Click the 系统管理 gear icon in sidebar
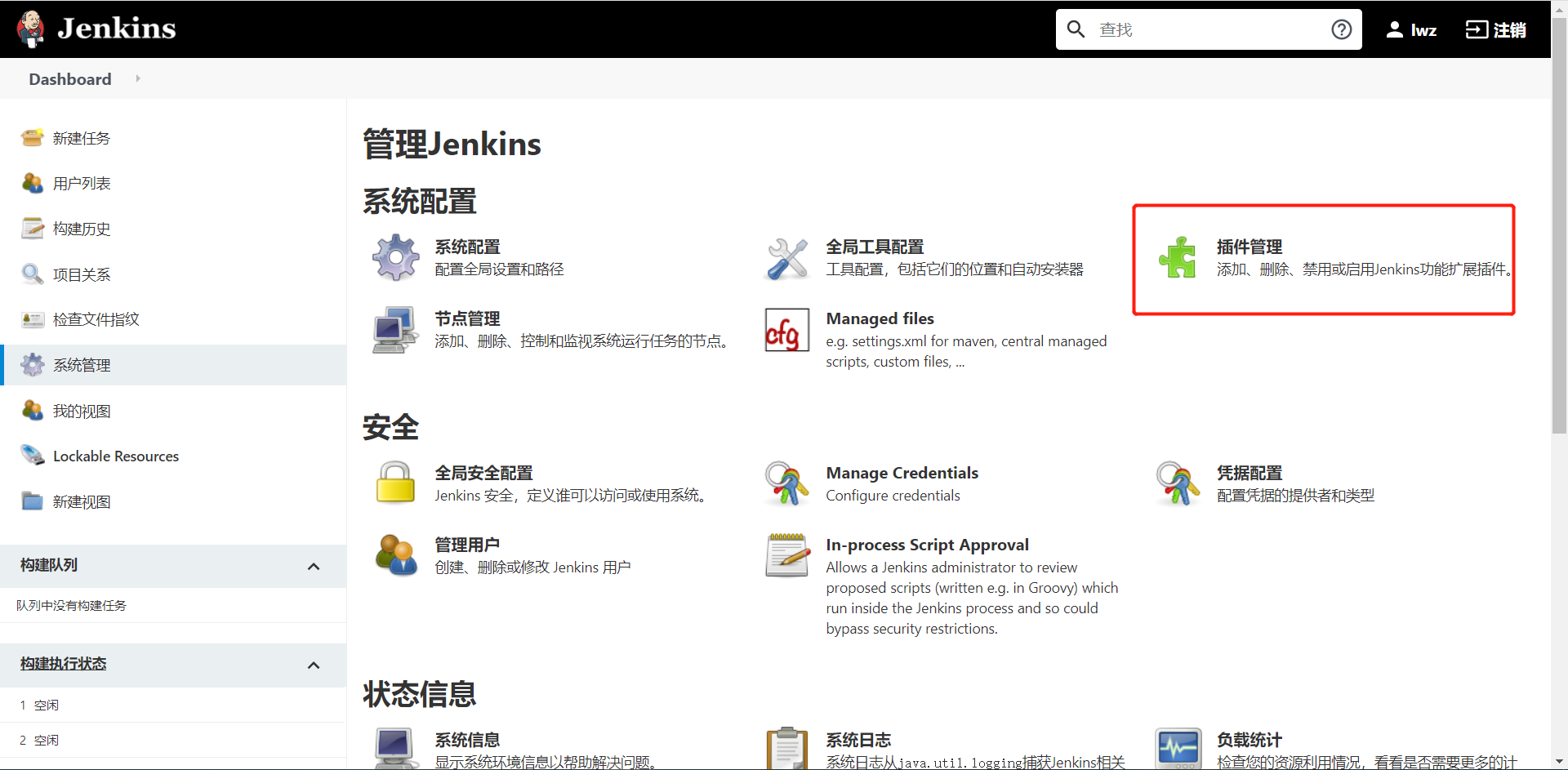This screenshot has height=770, width=1568. [x=33, y=365]
